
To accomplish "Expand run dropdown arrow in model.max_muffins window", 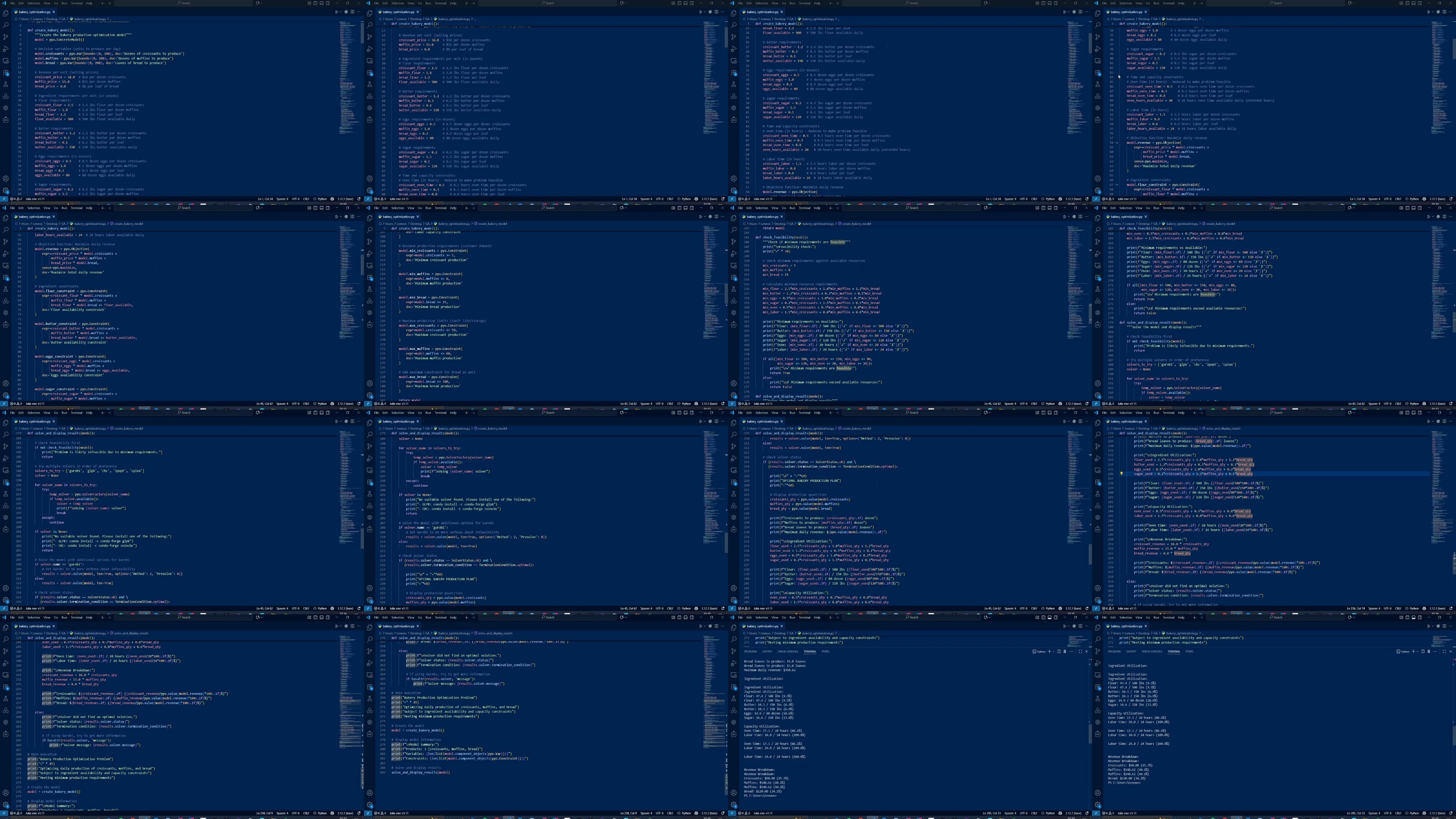I will [705, 217].
